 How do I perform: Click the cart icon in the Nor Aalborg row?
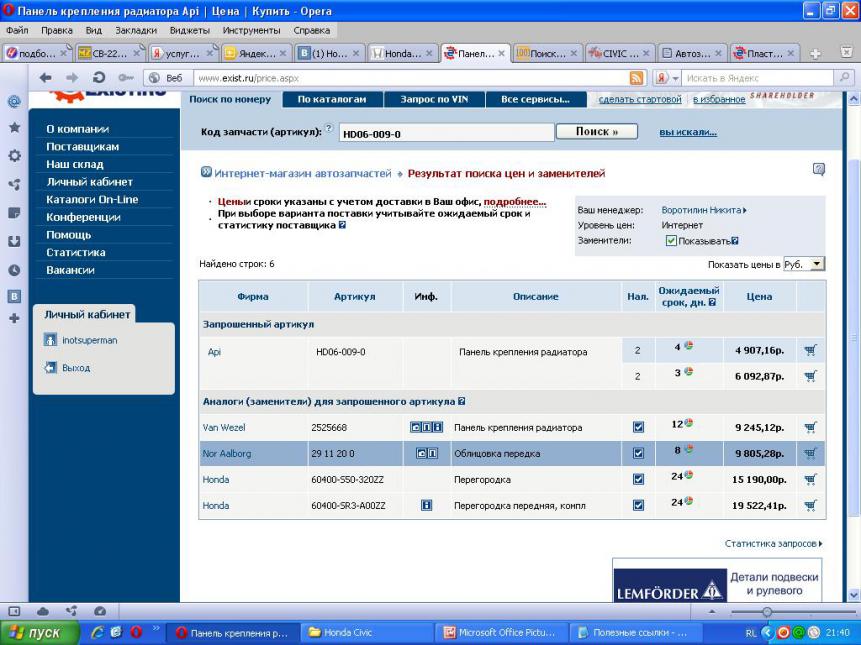(x=810, y=453)
